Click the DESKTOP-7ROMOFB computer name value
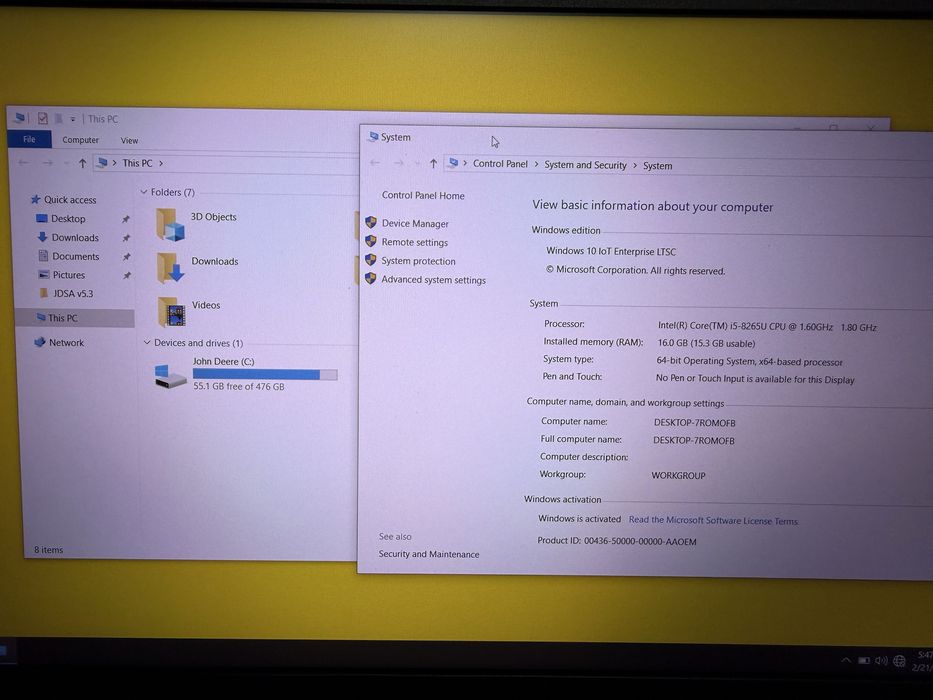The width and height of the screenshot is (933, 700). tap(694, 423)
